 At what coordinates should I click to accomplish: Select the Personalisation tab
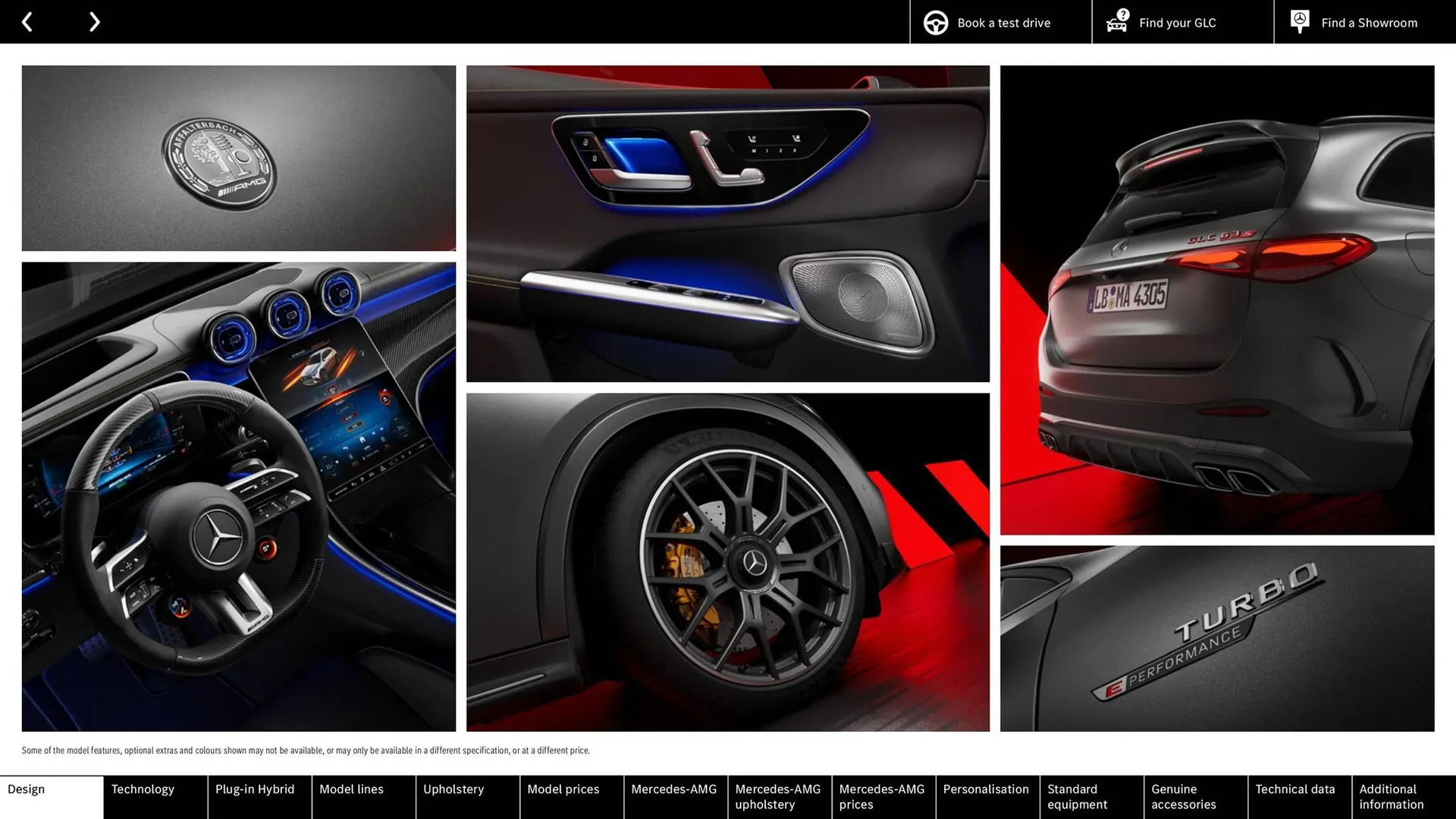[x=987, y=789]
